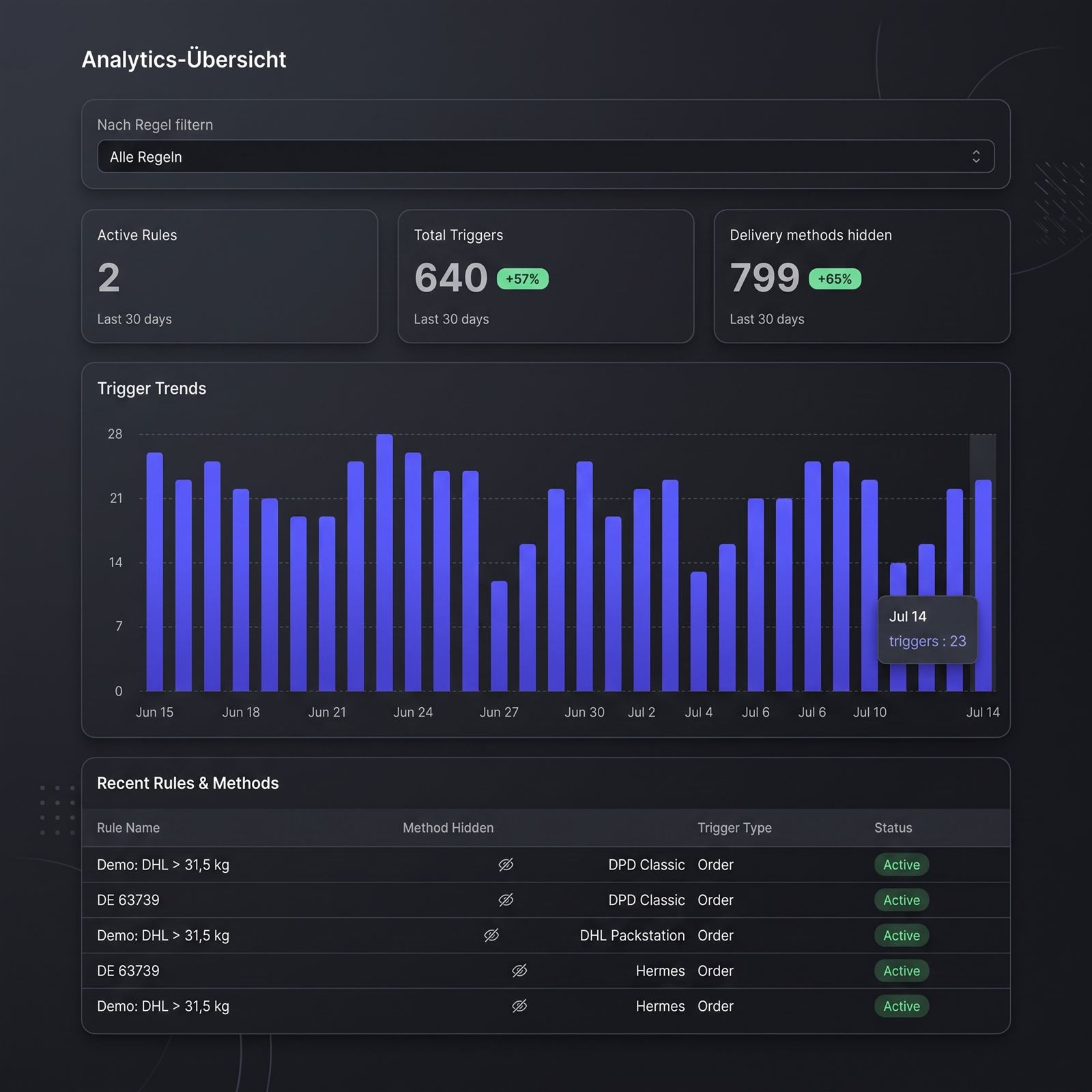
Task: Click the Jul 2 axis label
Action: pos(642,712)
